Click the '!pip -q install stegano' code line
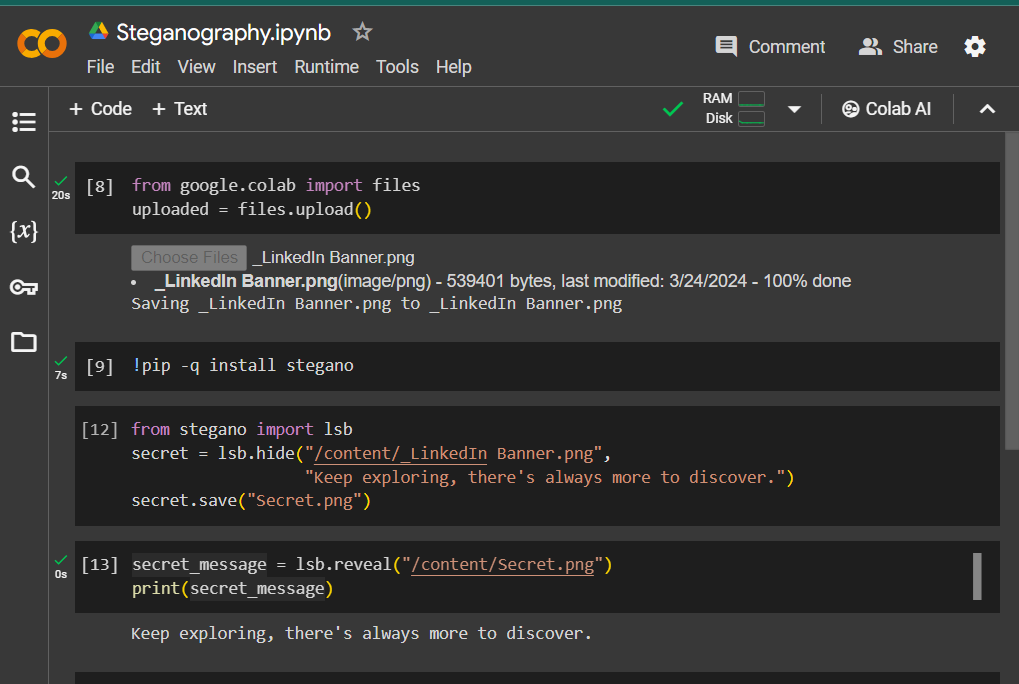Screen dimensions: 1019x684 [243, 366]
